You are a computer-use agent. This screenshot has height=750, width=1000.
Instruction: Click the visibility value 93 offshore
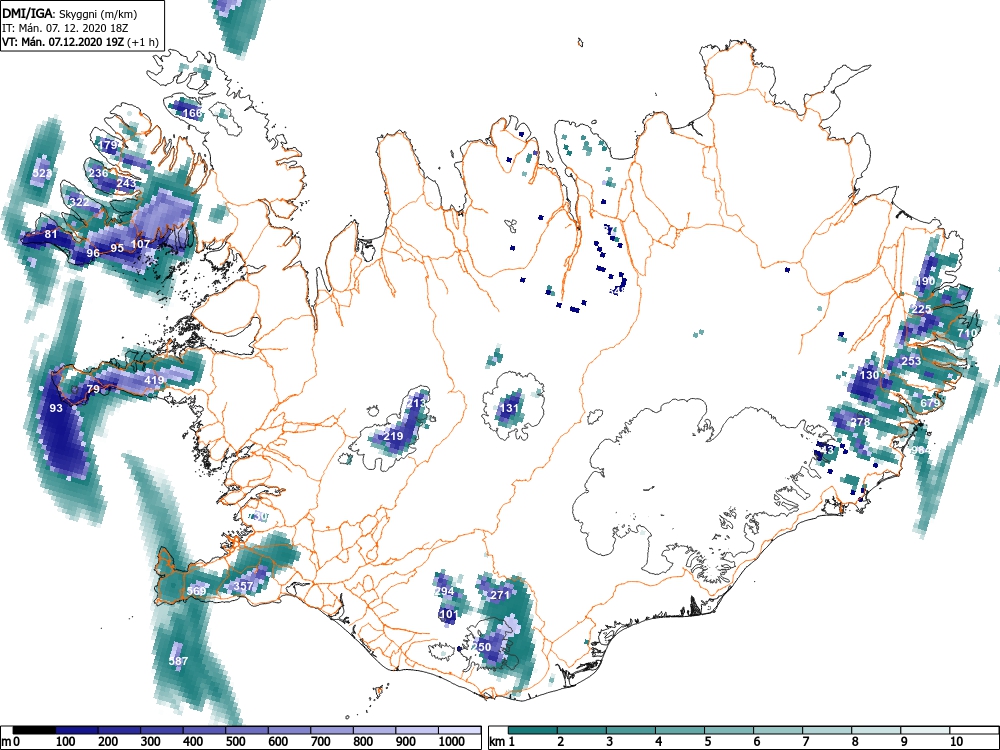(x=56, y=408)
